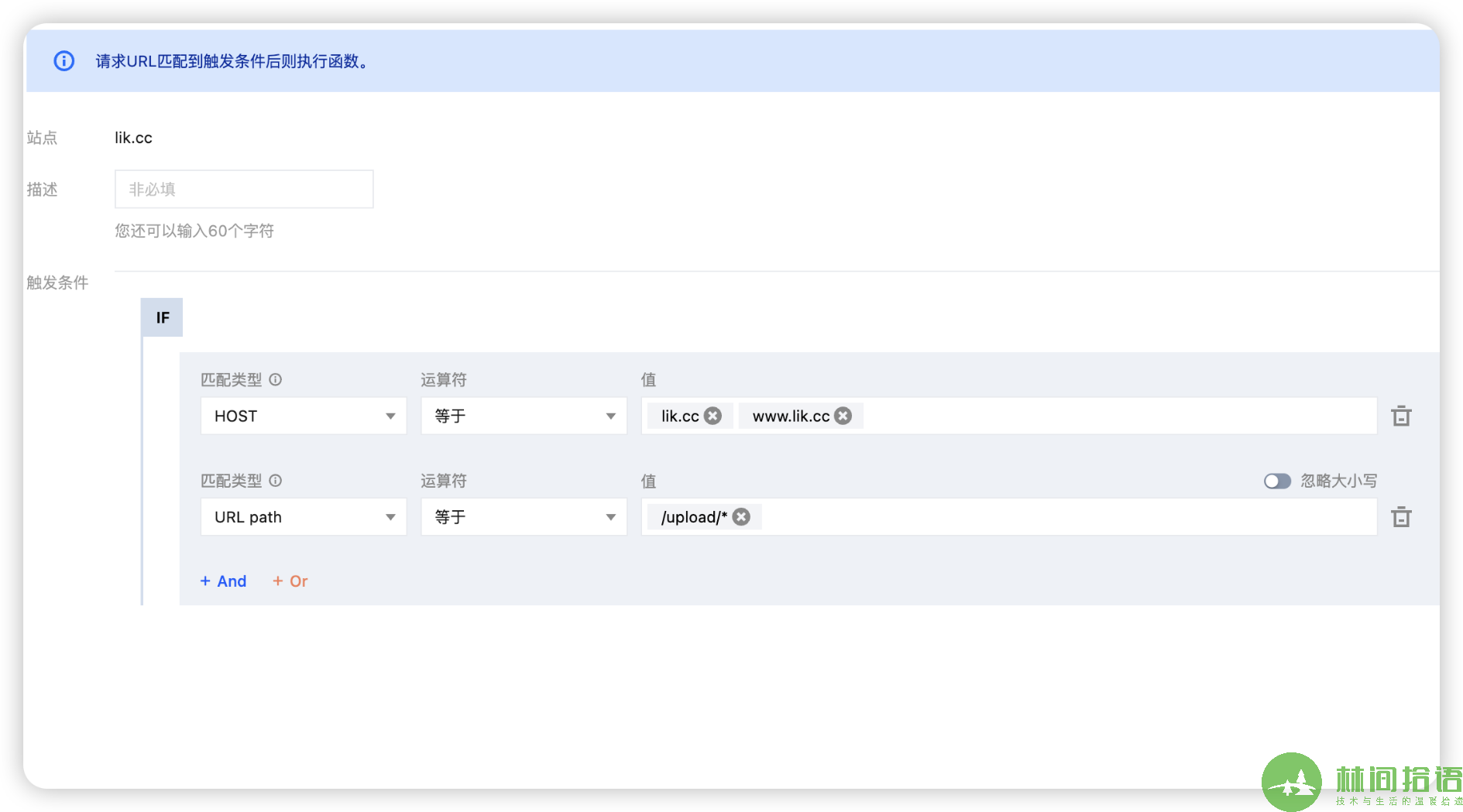Select the IF condition block label
1463x812 pixels.
pos(162,317)
